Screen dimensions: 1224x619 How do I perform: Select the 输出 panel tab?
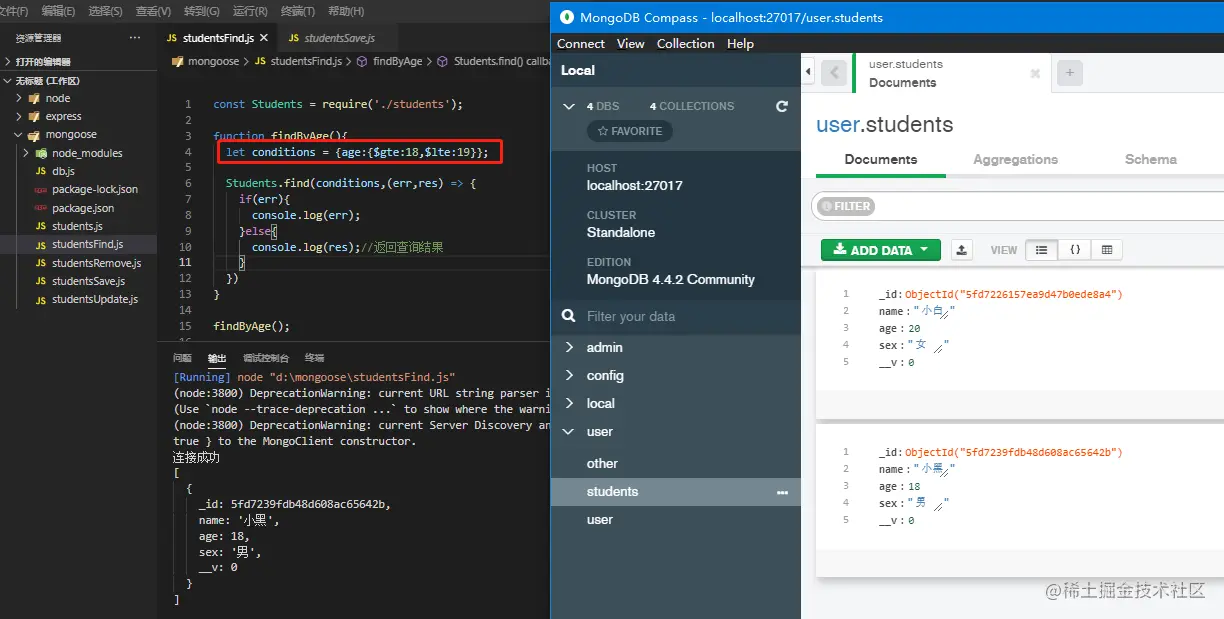[x=217, y=358]
